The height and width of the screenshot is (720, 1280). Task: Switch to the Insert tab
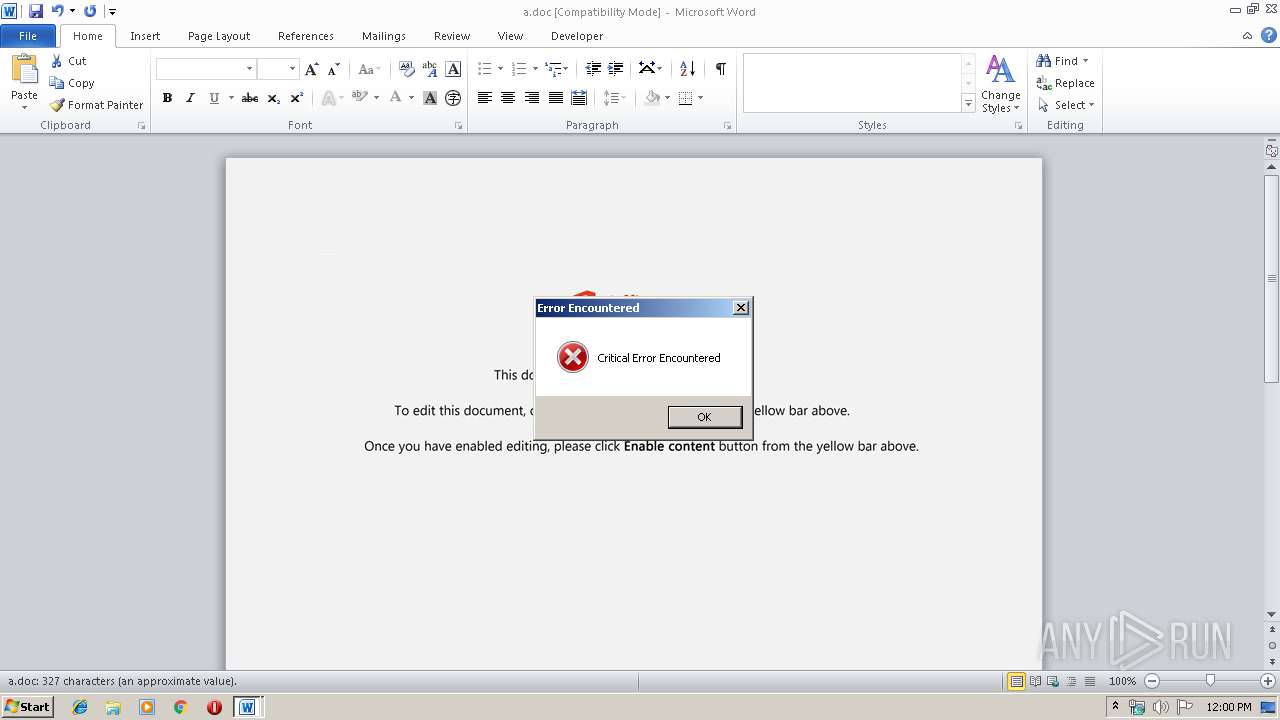(145, 36)
